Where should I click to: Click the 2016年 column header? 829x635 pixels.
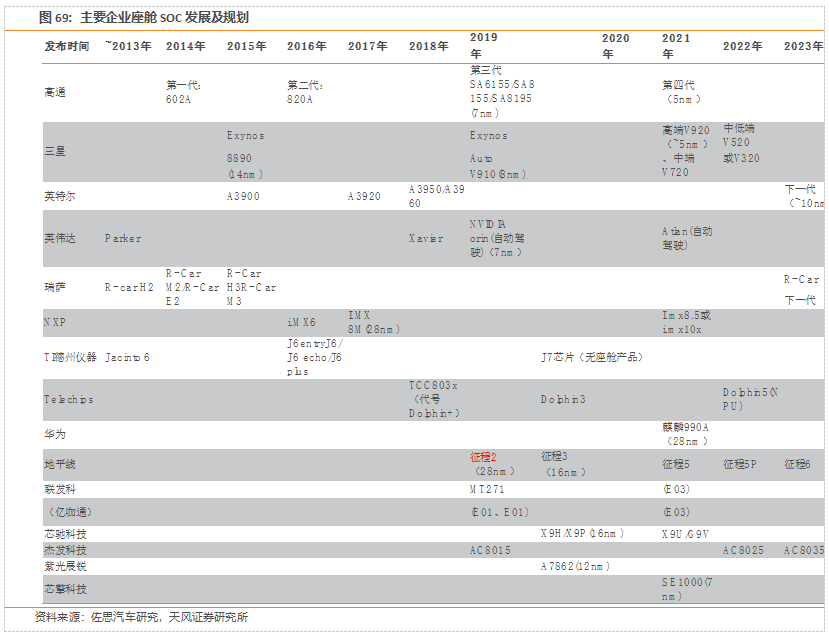pyautogui.click(x=307, y=47)
